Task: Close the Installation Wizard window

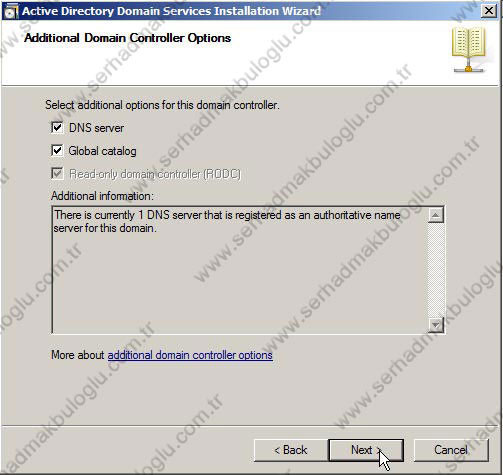Action: 489,11
